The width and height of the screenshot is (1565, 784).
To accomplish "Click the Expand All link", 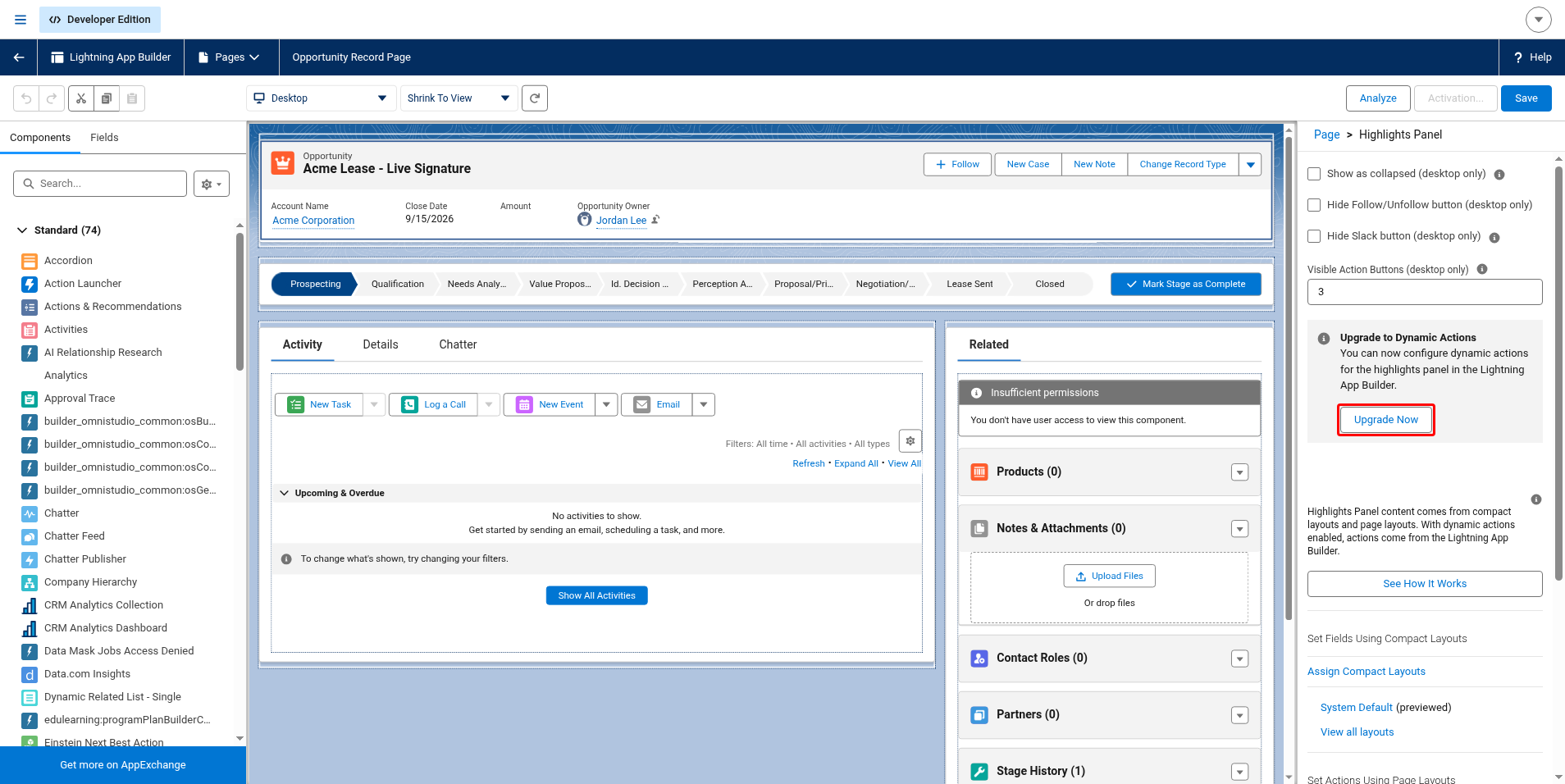I will 856,463.
